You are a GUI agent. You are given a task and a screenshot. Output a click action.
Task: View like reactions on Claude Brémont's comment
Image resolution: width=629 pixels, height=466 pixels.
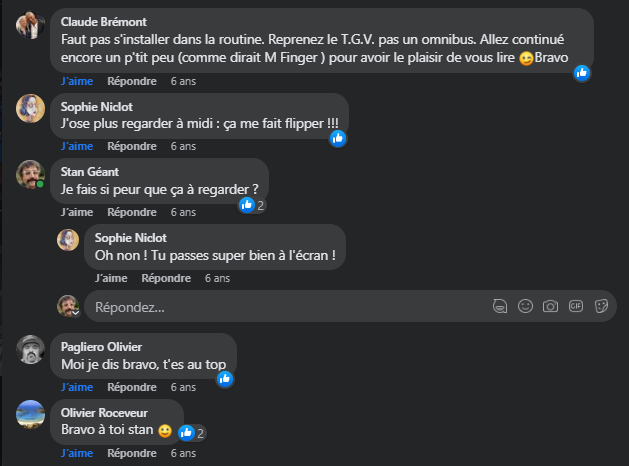(582, 73)
